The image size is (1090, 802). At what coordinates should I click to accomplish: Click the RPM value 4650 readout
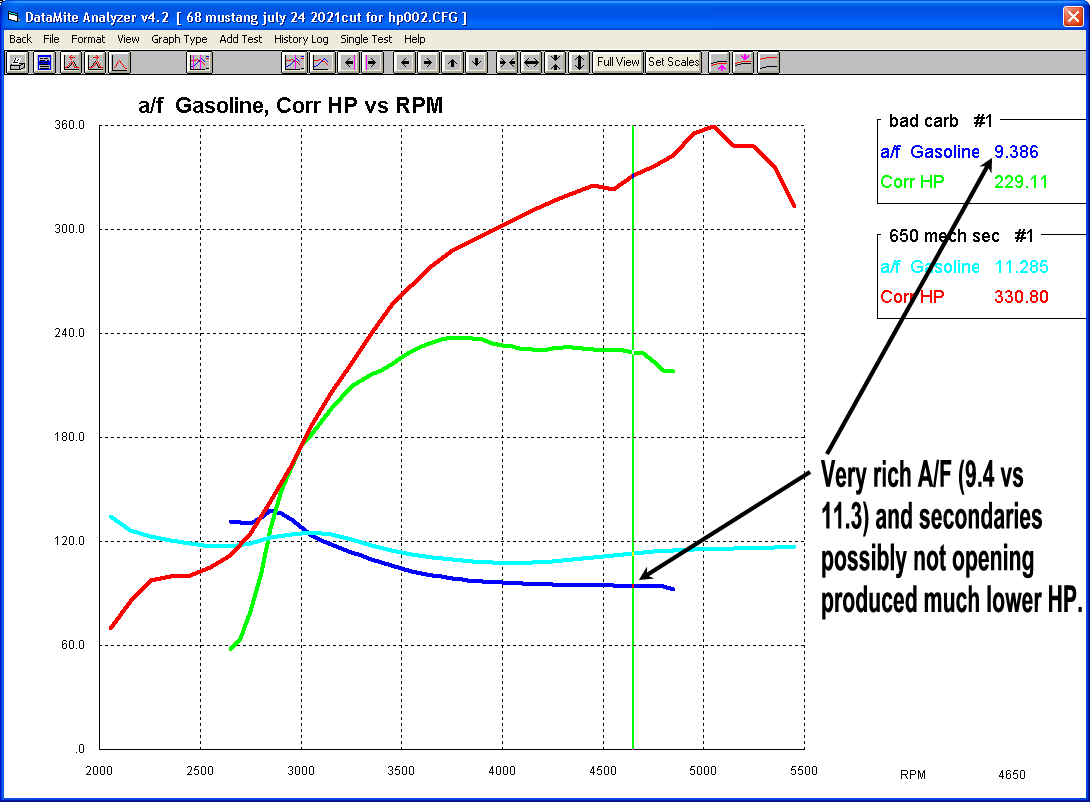point(1011,774)
